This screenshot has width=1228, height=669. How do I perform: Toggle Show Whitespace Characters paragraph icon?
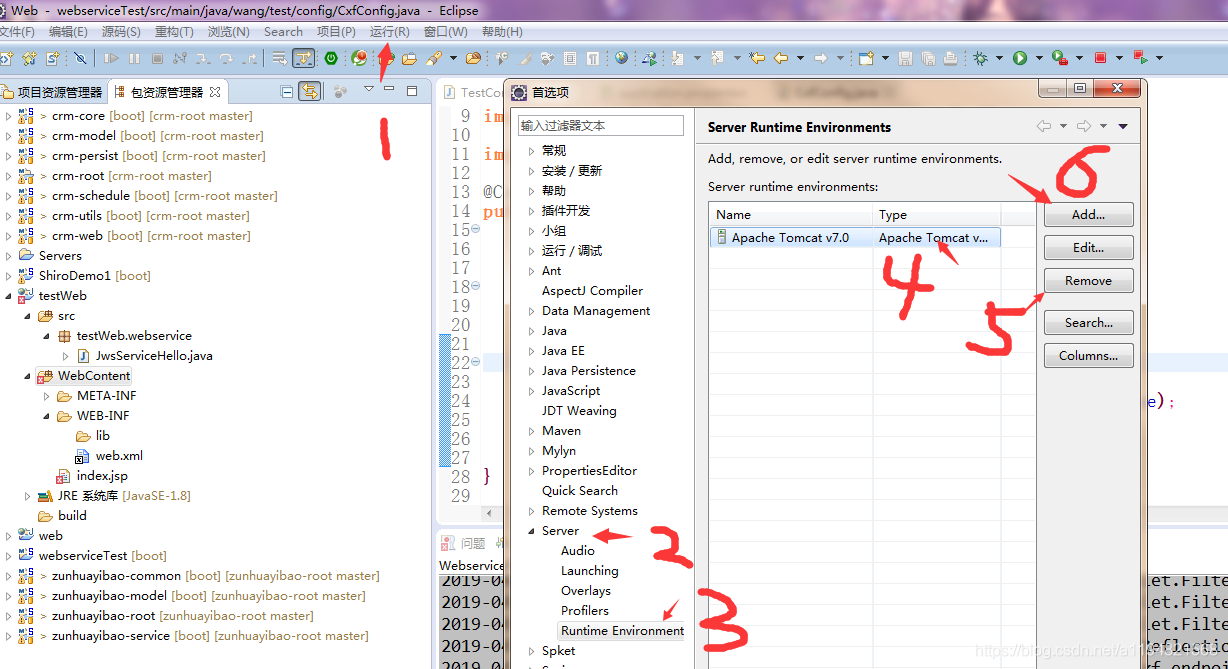pyautogui.click(x=593, y=58)
